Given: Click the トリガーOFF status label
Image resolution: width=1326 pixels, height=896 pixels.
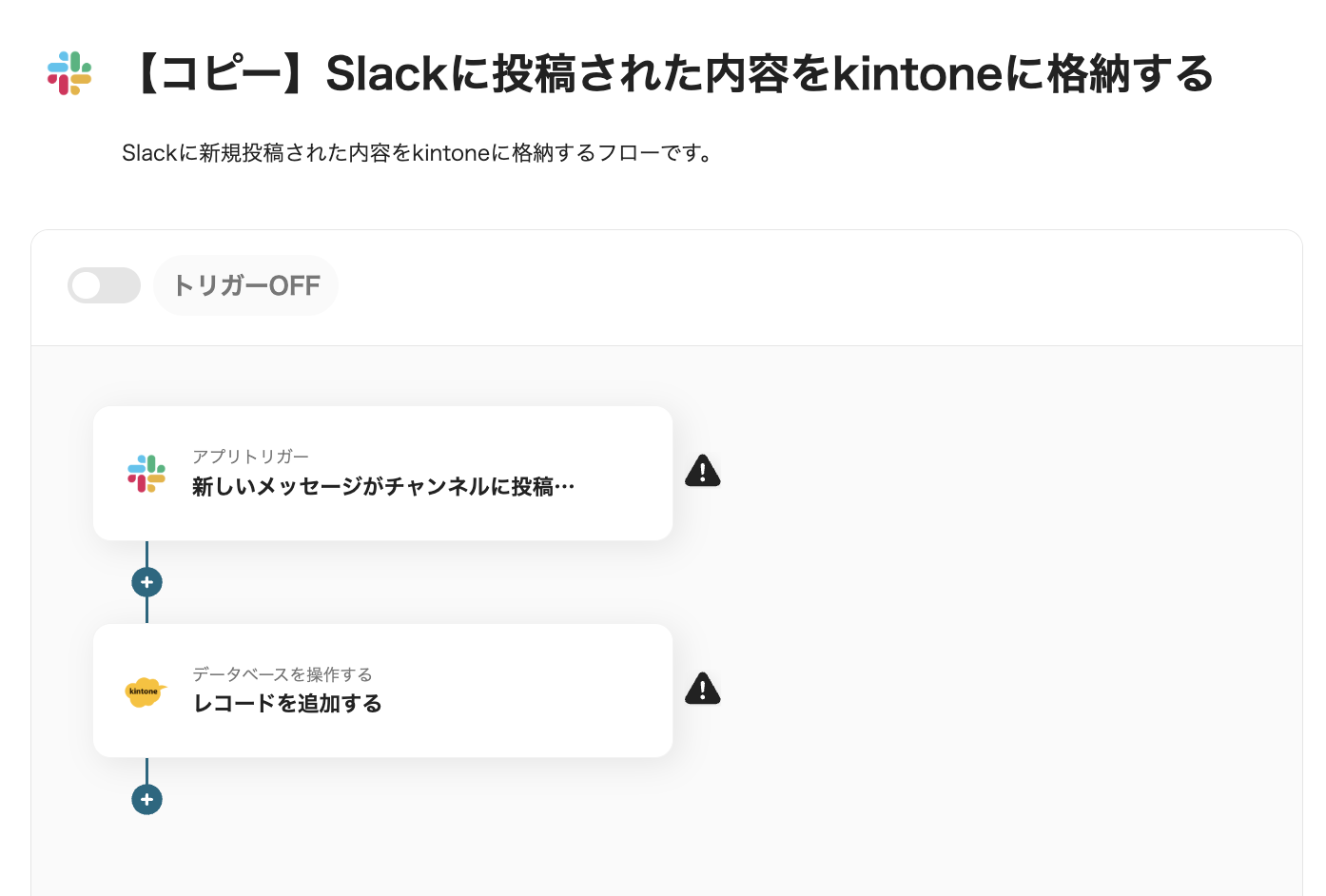Looking at the screenshot, I should point(246,285).
